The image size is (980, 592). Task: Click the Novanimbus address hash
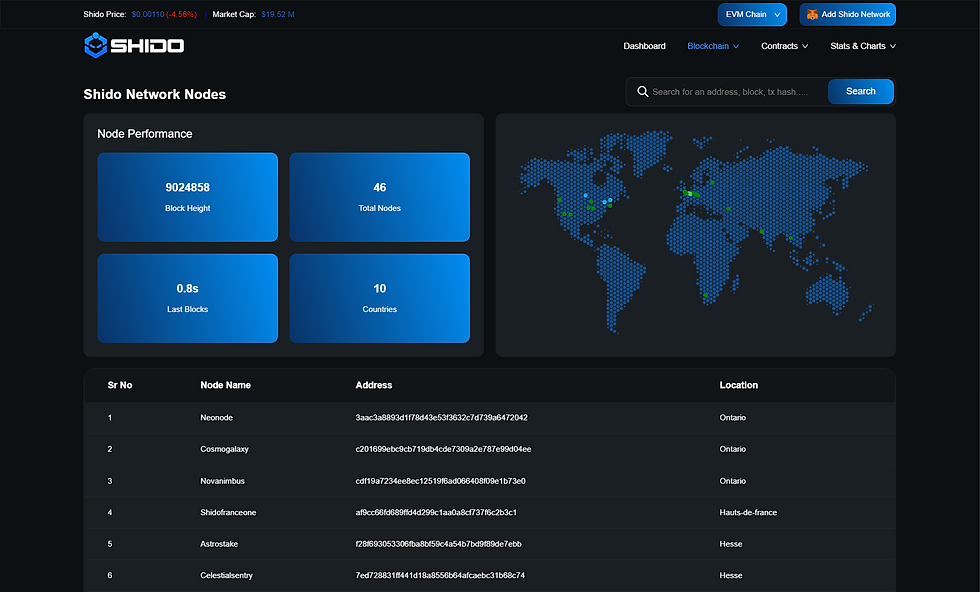click(x=441, y=481)
